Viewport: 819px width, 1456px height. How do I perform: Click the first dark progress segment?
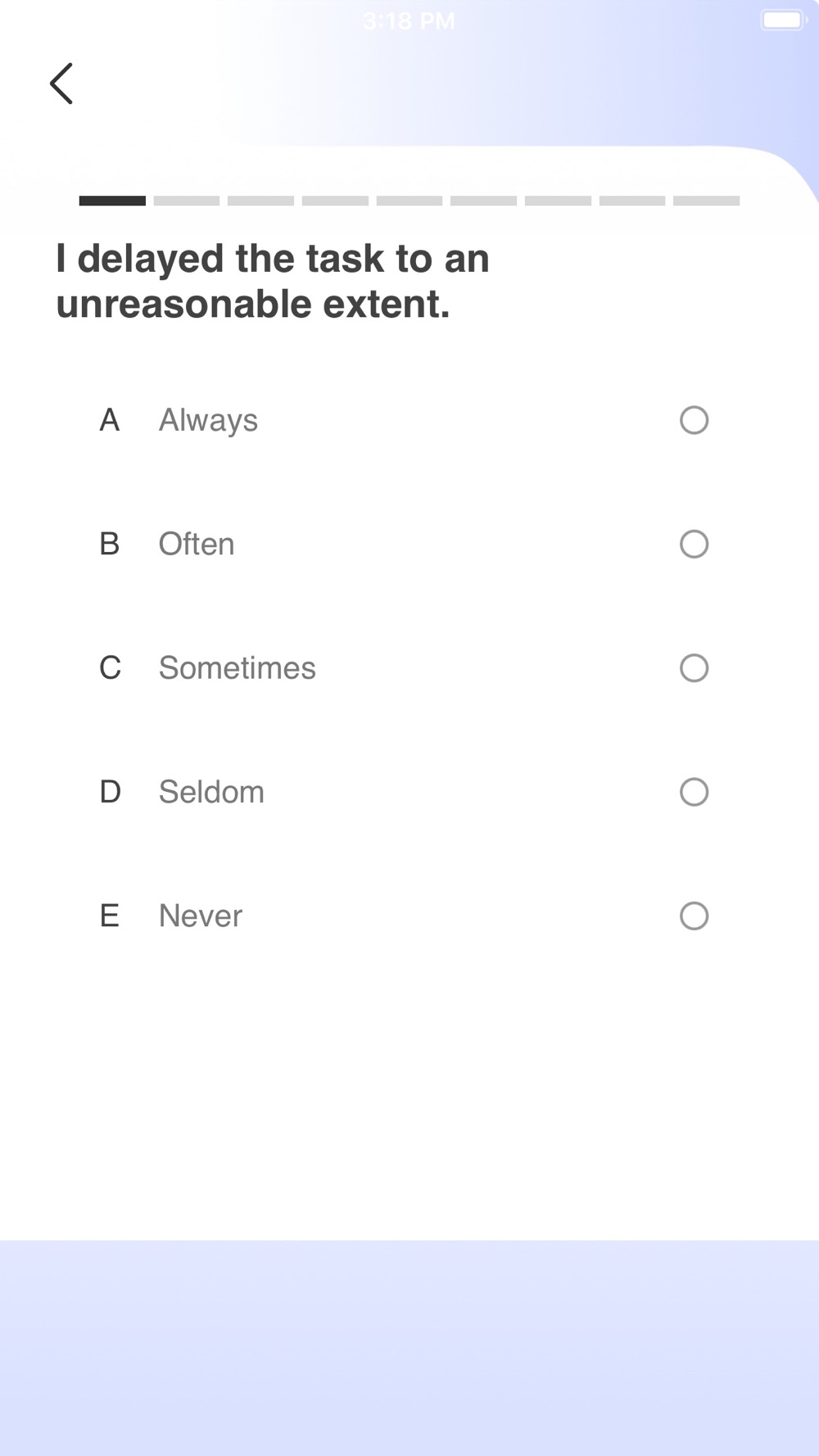(x=112, y=201)
